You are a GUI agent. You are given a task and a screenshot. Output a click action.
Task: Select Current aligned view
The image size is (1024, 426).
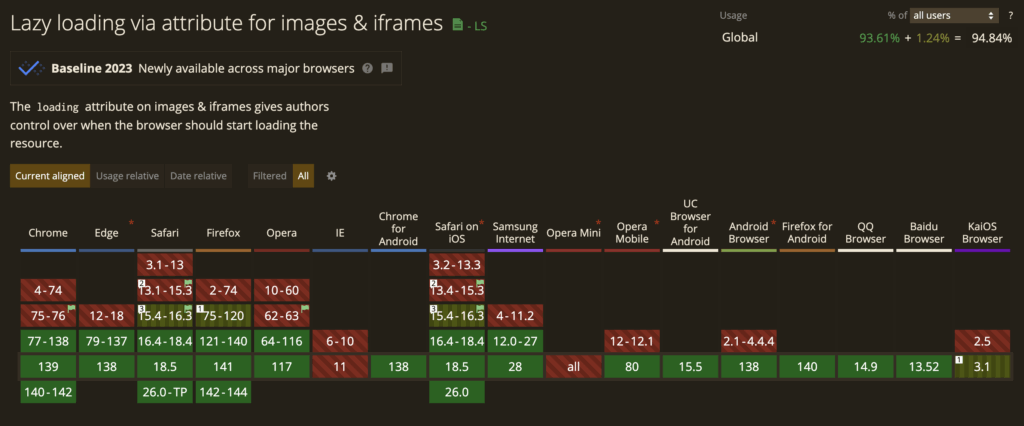[x=50, y=176]
